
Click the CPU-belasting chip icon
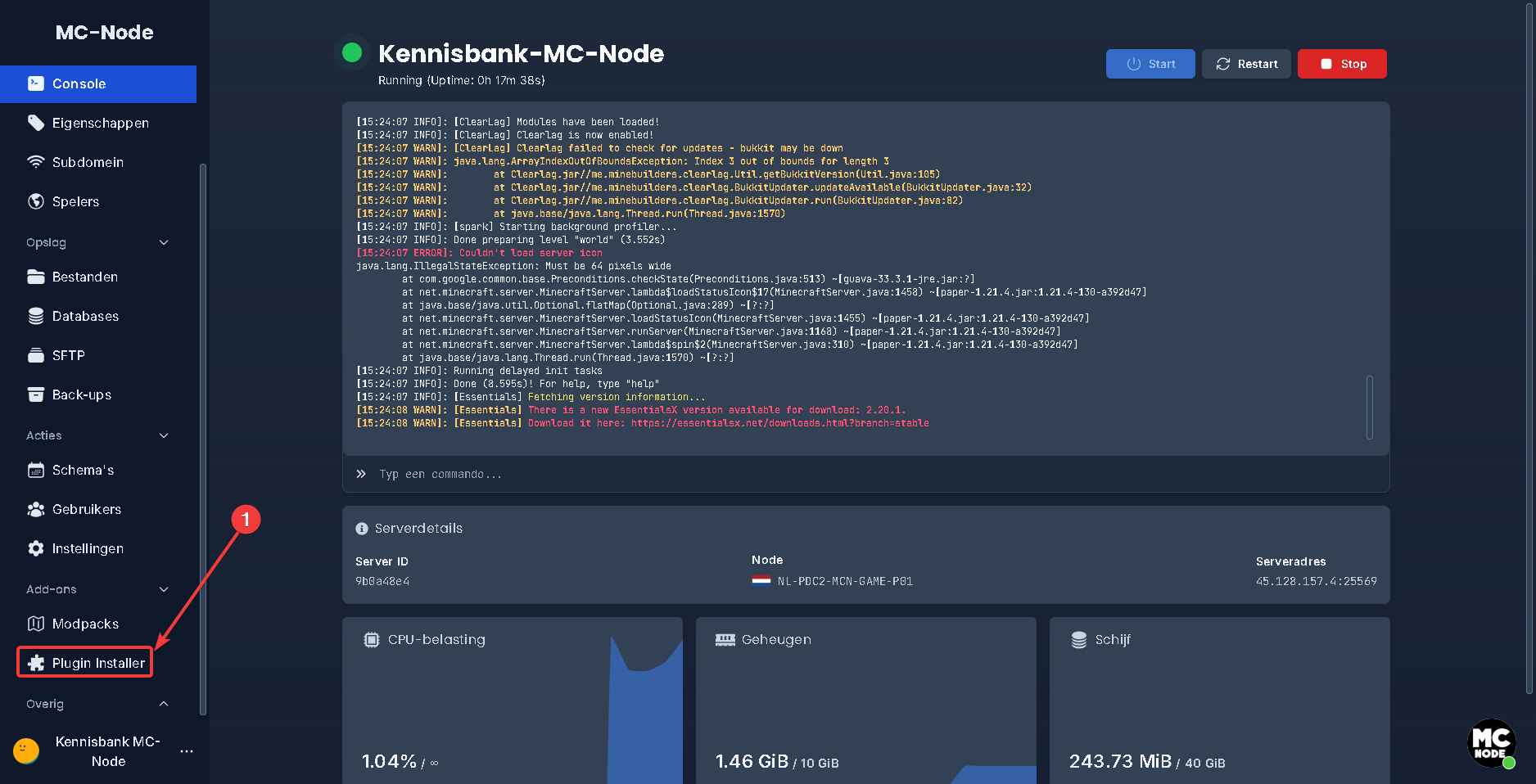[372, 640]
